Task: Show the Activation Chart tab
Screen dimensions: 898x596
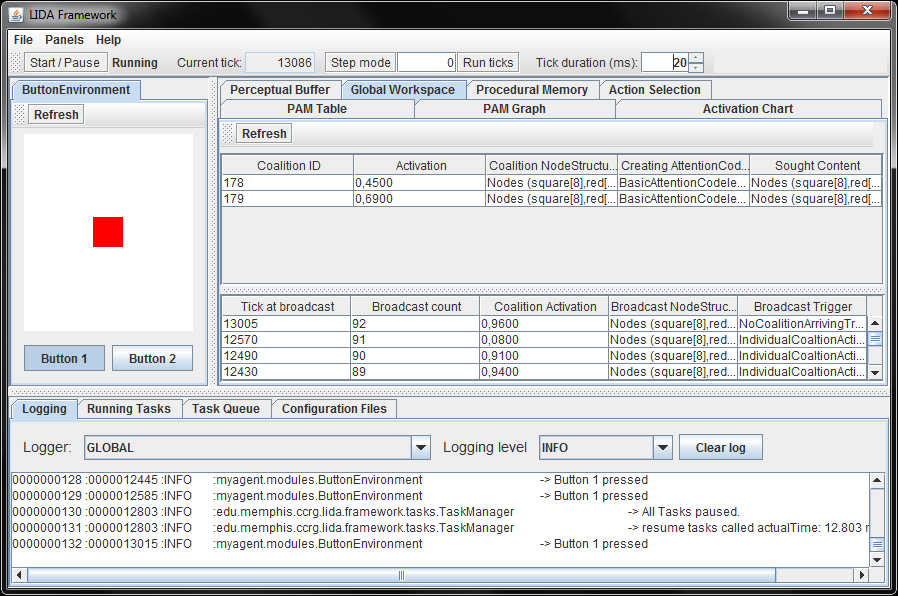Action: 747,109
